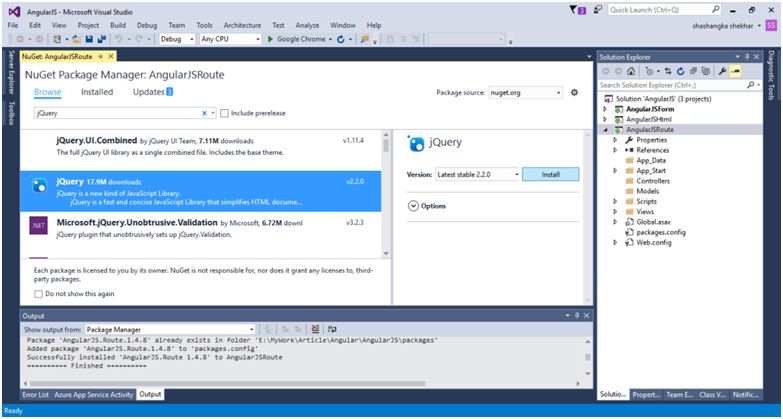Open the Debug configuration dropdown
The width and height of the screenshot is (783, 419).
[x=177, y=39]
